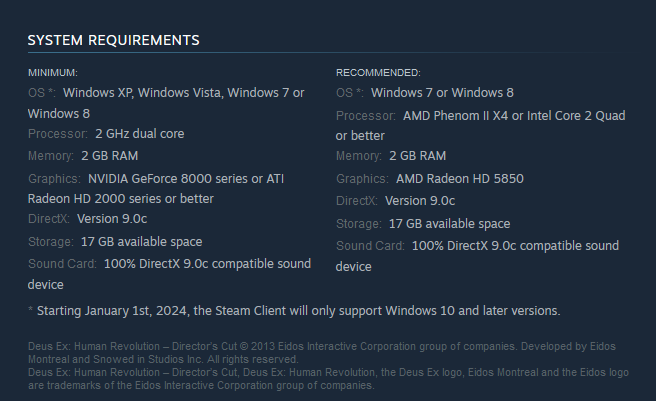Click minimum DirectX 'Version 9.0c' text
The width and height of the screenshot is (656, 401).
click(x=112, y=218)
